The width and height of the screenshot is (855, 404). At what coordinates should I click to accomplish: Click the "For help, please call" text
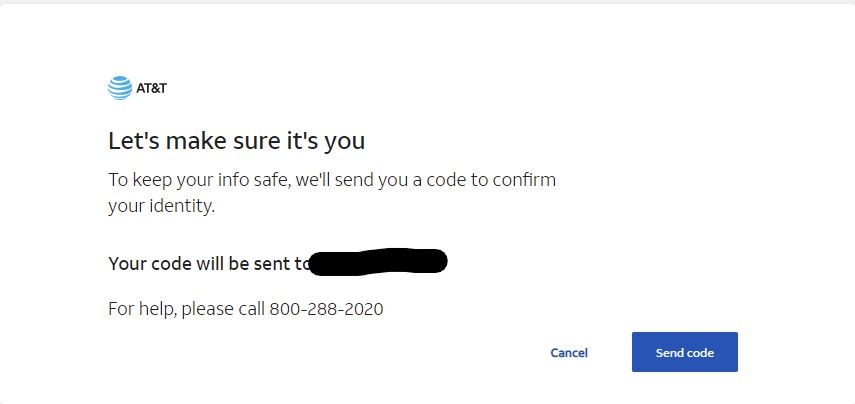click(x=187, y=309)
